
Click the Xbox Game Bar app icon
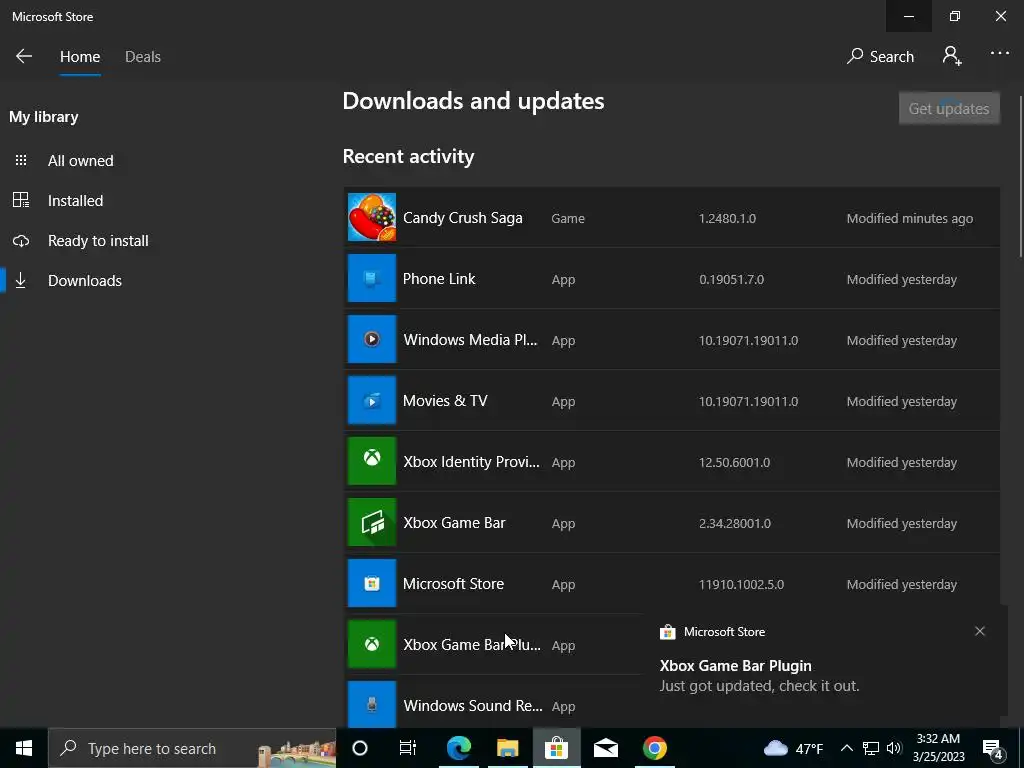[x=372, y=522]
